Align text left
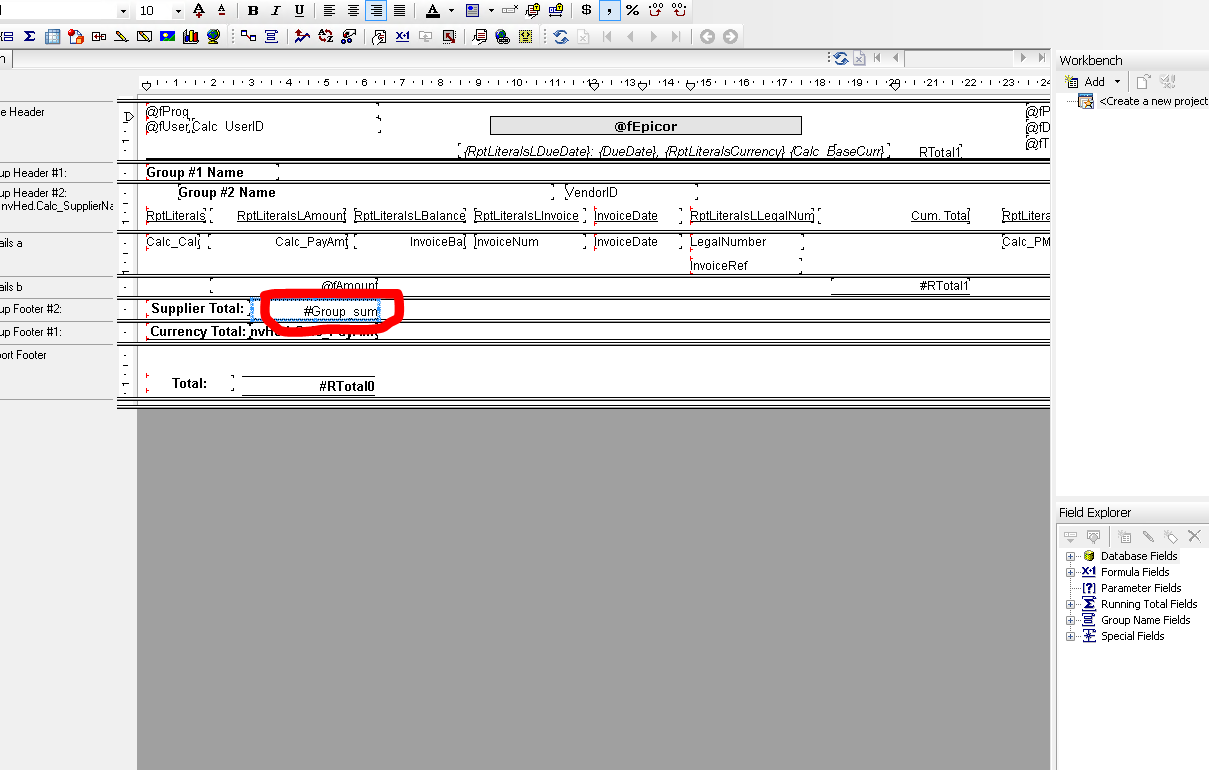This screenshot has width=1209, height=770. point(329,10)
